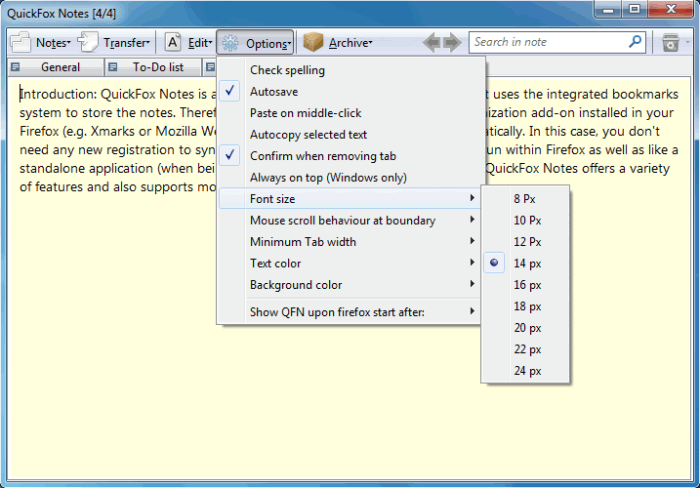Switch to the To-Do list tab
This screenshot has height=488, width=700.
pyautogui.click(x=157, y=68)
